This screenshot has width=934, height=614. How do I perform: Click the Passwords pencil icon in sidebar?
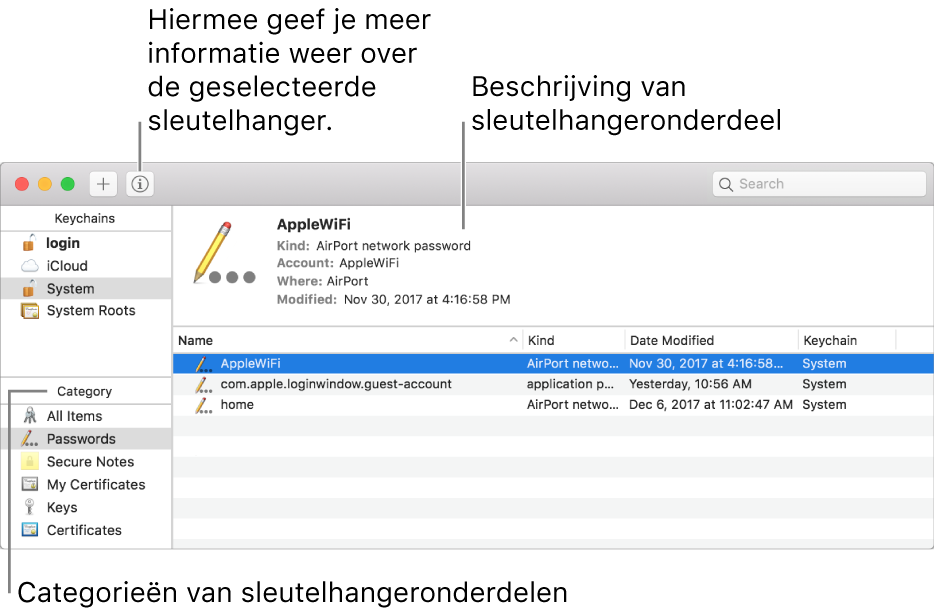pyautogui.click(x=29, y=439)
